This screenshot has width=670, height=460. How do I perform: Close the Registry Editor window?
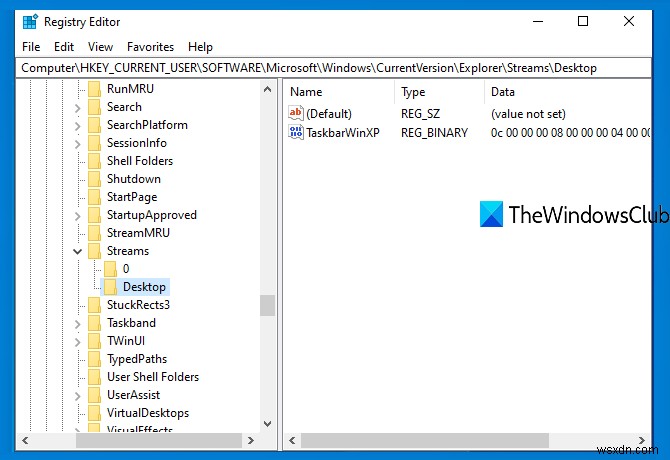pos(629,21)
